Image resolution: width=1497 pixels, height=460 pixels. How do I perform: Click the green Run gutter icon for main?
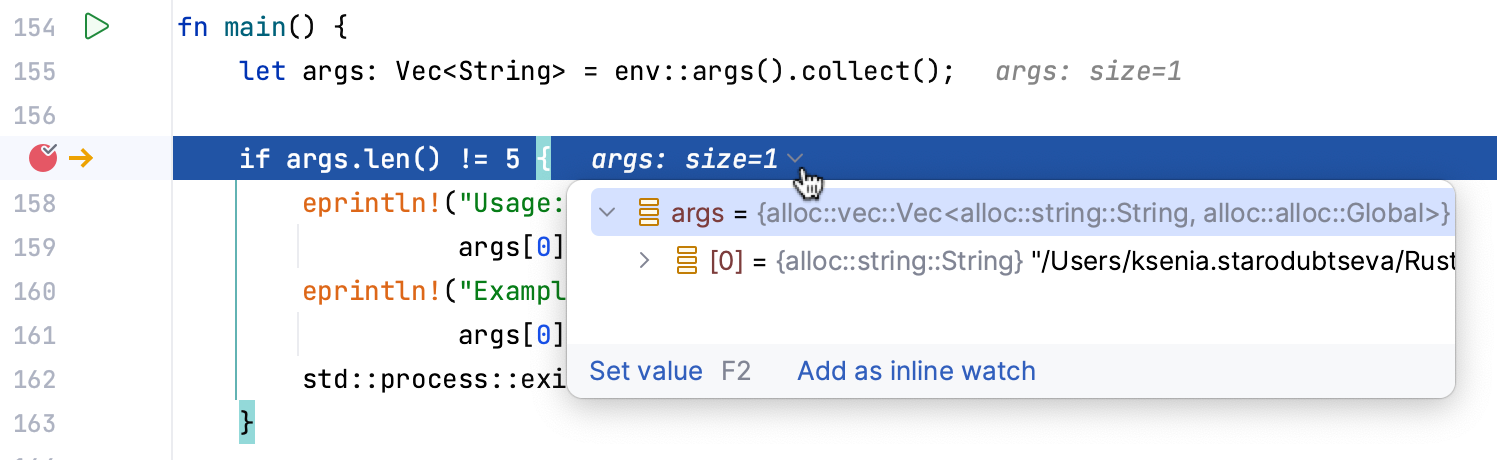(96, 27)
